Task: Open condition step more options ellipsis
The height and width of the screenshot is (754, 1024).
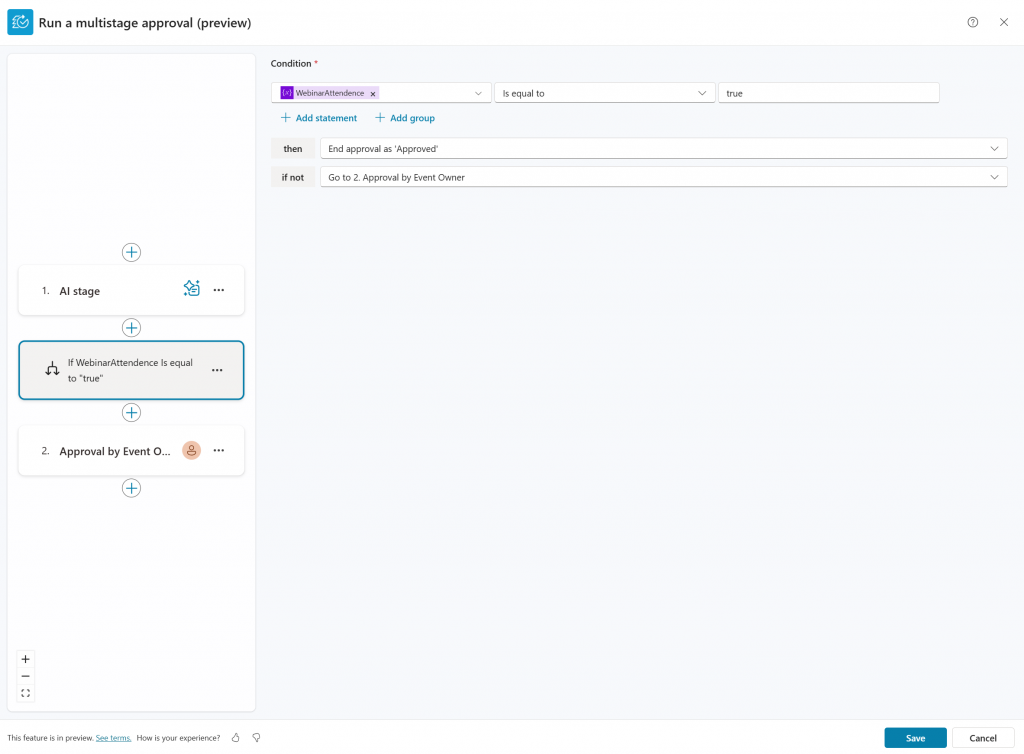Action: point(217,370)
